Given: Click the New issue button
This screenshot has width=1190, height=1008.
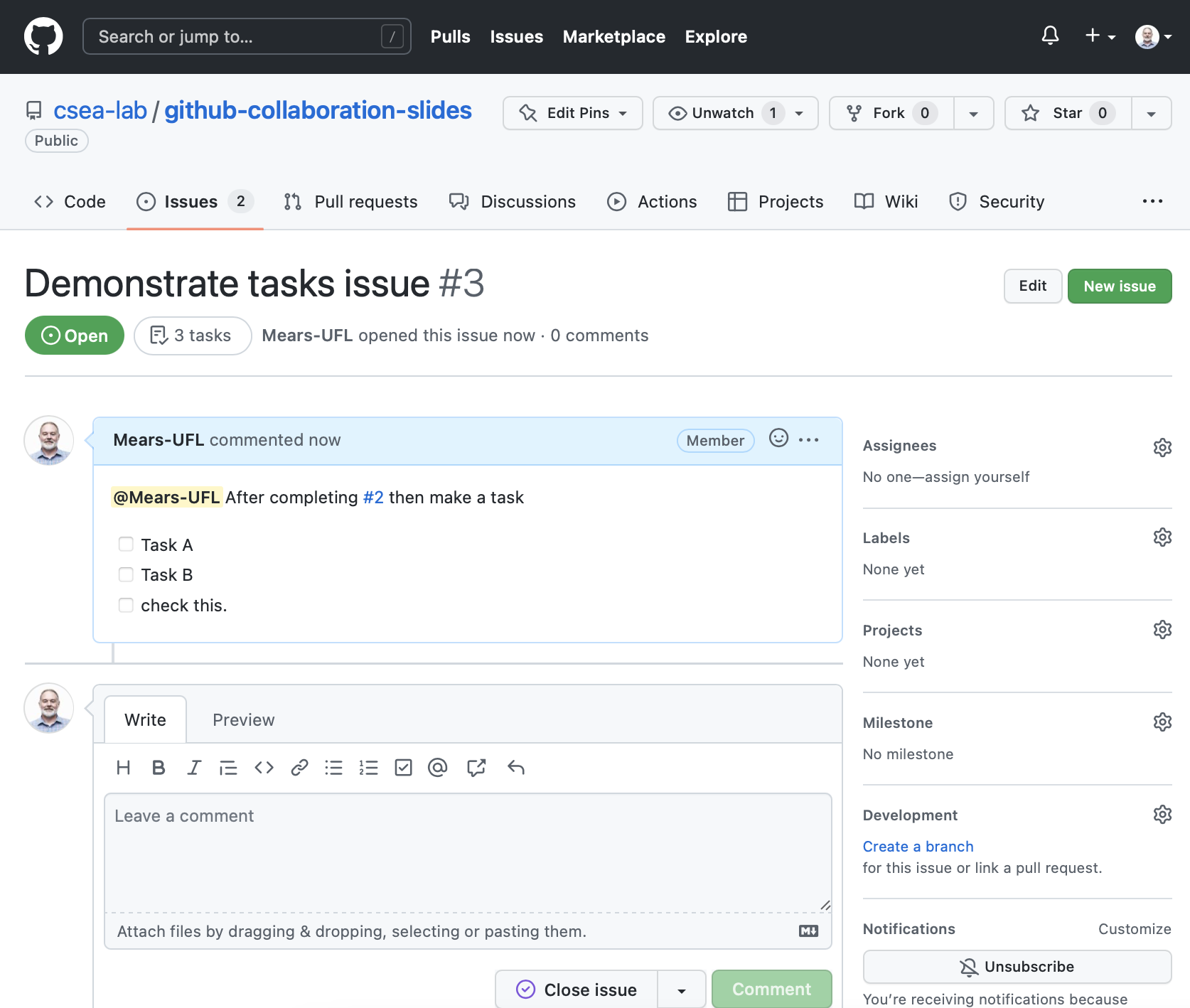Looking at the screenshot, I should 1119,286.
